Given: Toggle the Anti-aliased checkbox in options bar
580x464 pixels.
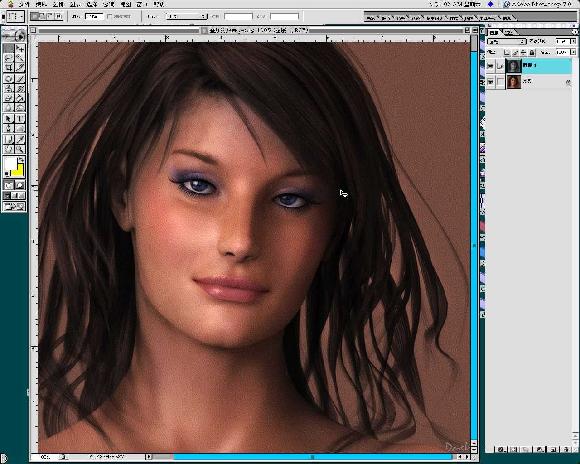Looking at the screenshot, I should [x=109, y=17].
